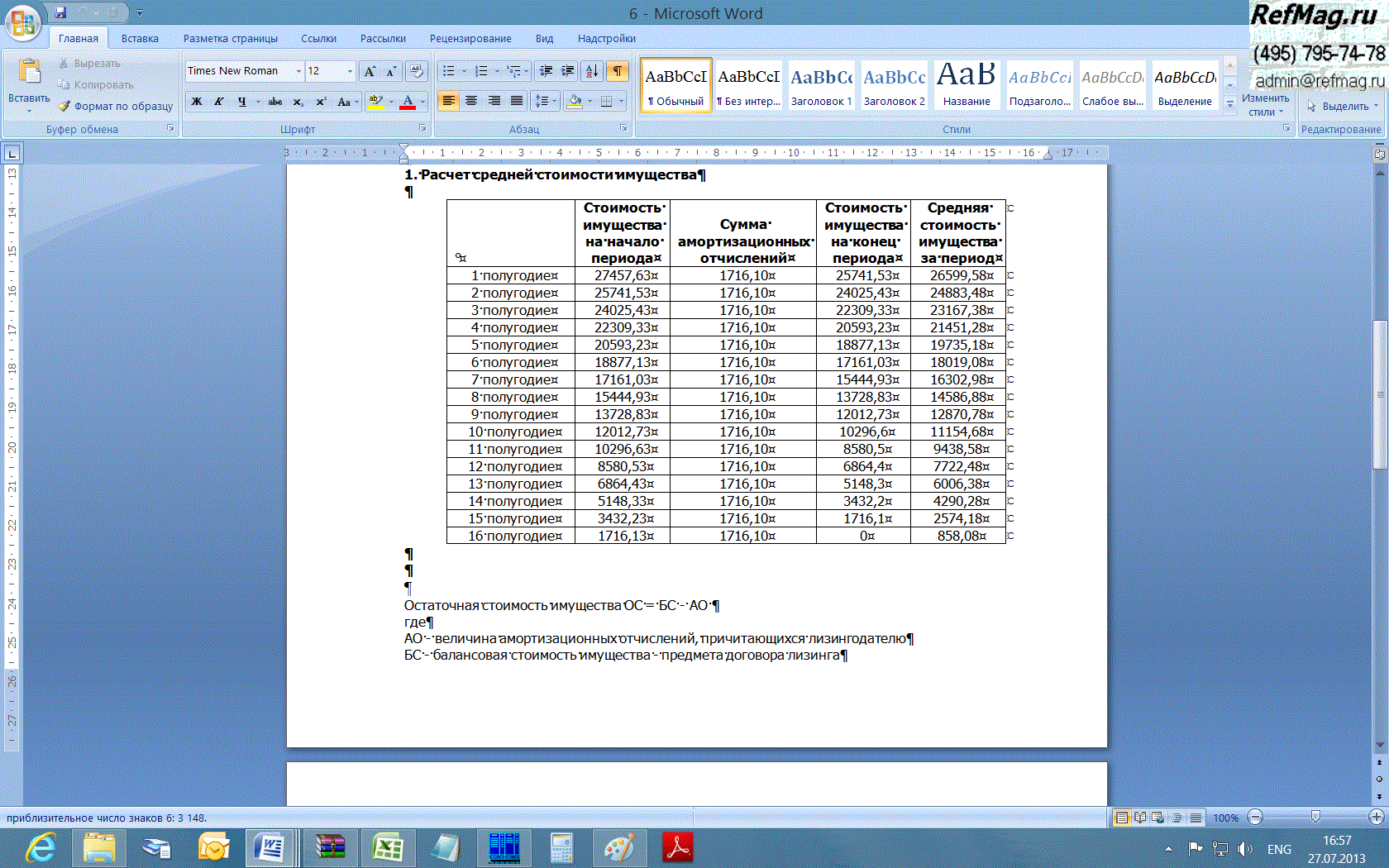Apply strikethrough with the abc icon
Screen dimensions: 1389x868
point(275,102)
